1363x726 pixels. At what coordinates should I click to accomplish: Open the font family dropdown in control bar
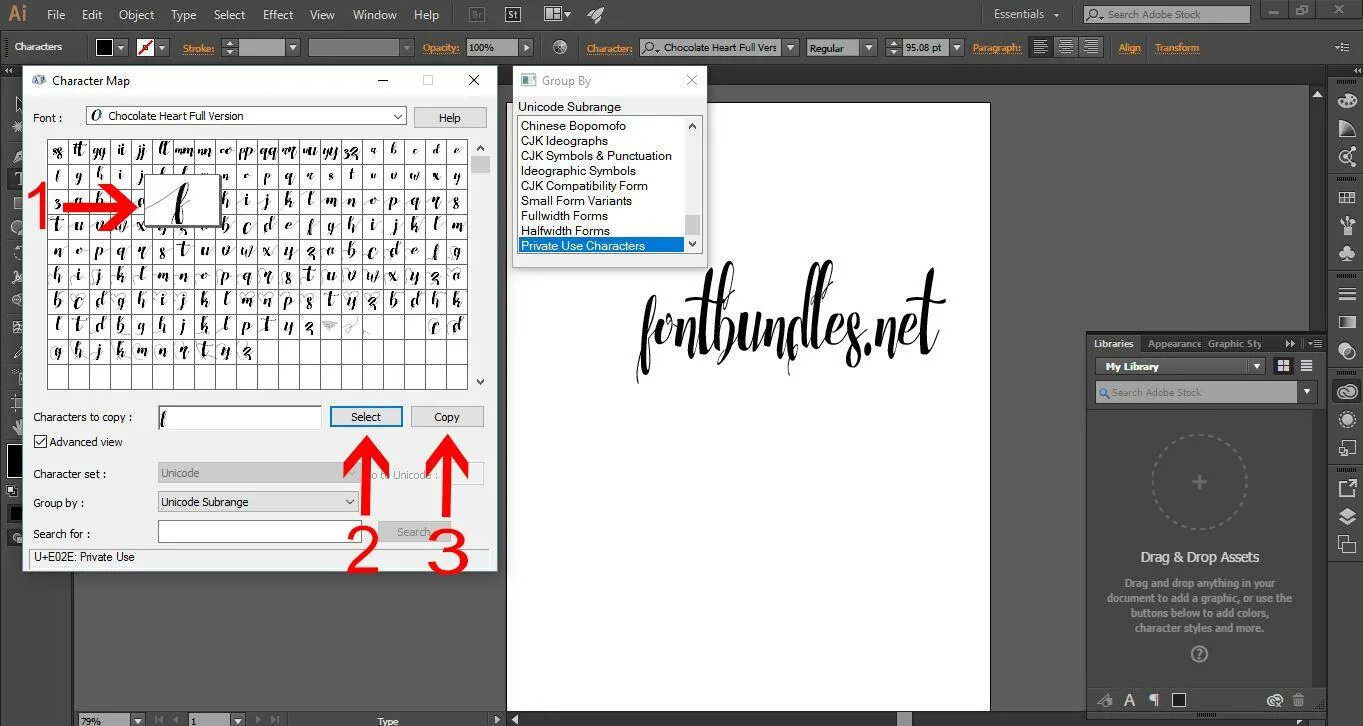tap(790, 48)
